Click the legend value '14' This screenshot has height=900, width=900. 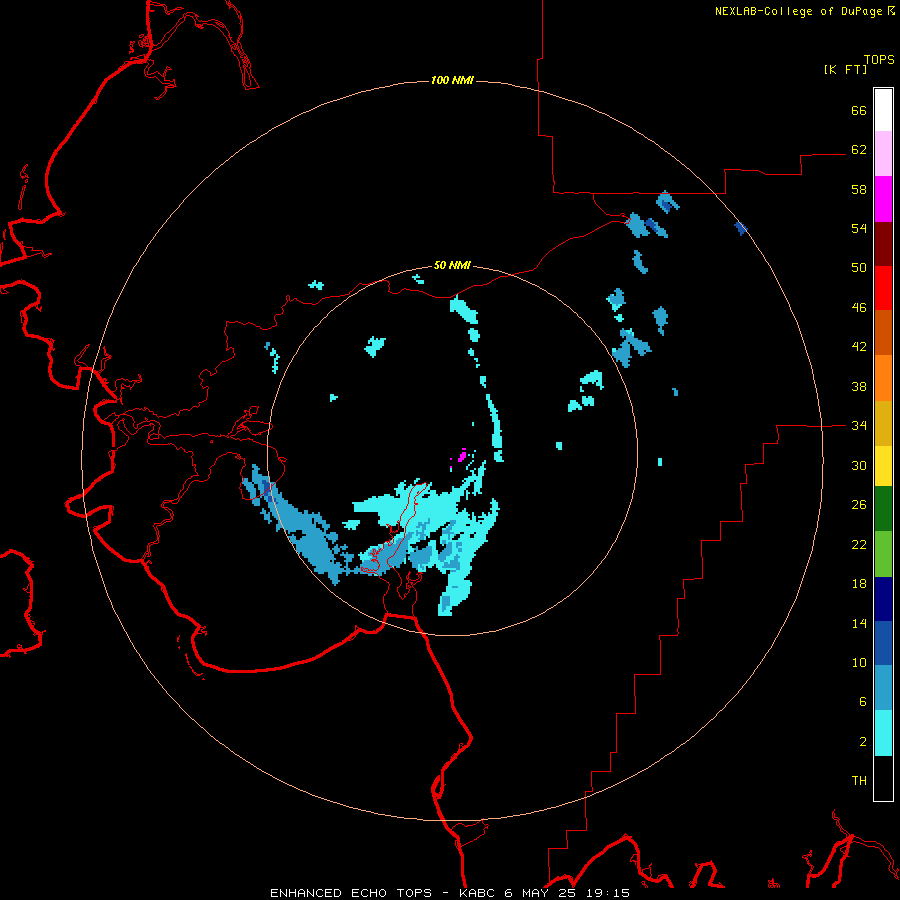(x=859, y=623)
